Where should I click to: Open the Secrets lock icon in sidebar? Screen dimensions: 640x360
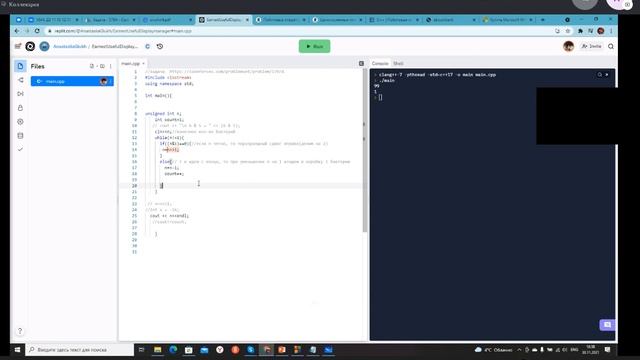click(20, 108)
